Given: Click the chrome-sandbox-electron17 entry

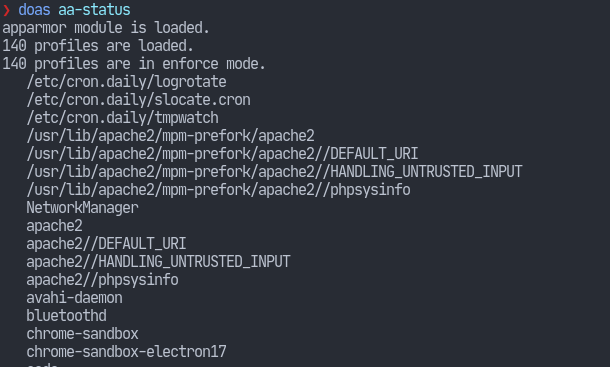Looking at the screenshot, I should click(x=126, y=351).
